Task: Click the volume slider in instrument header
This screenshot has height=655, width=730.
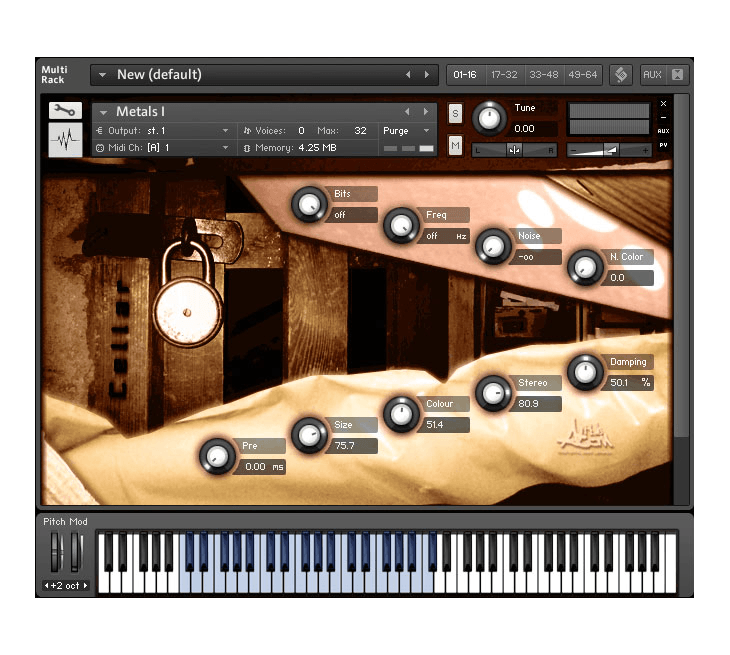Action: click(610, 150)
